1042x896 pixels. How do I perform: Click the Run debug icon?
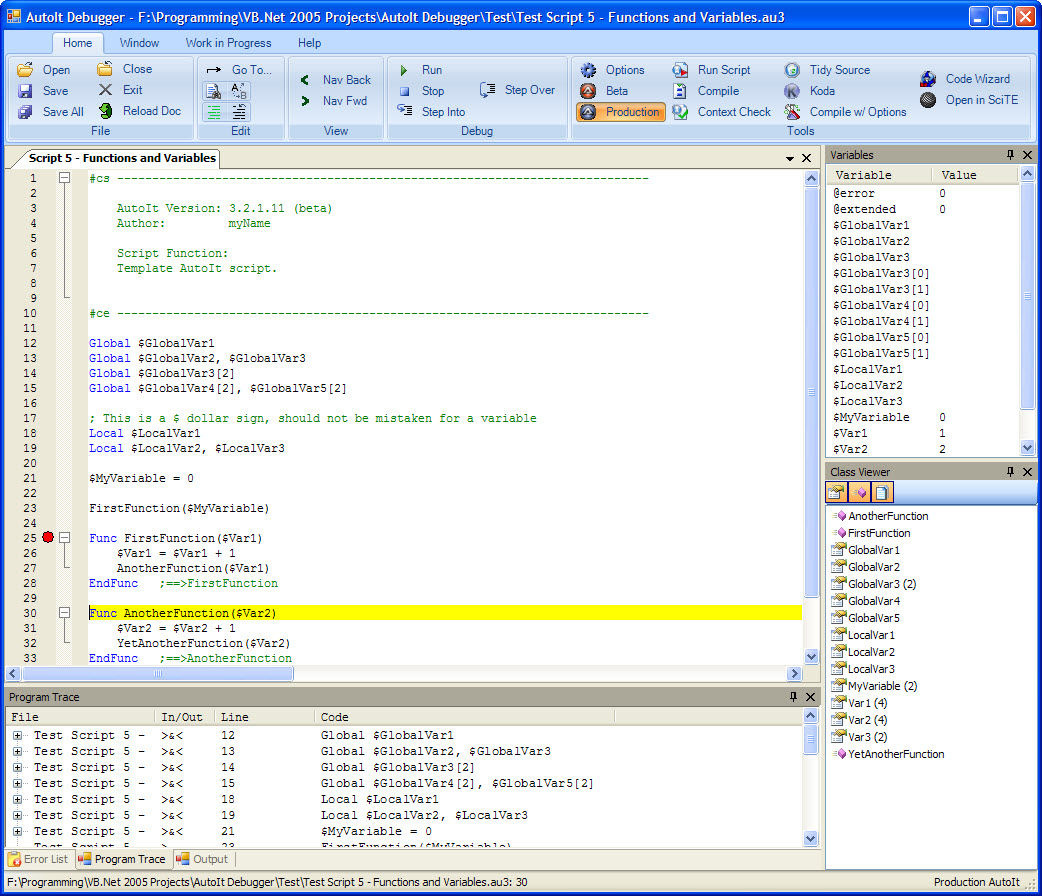[x=404, y=70]
